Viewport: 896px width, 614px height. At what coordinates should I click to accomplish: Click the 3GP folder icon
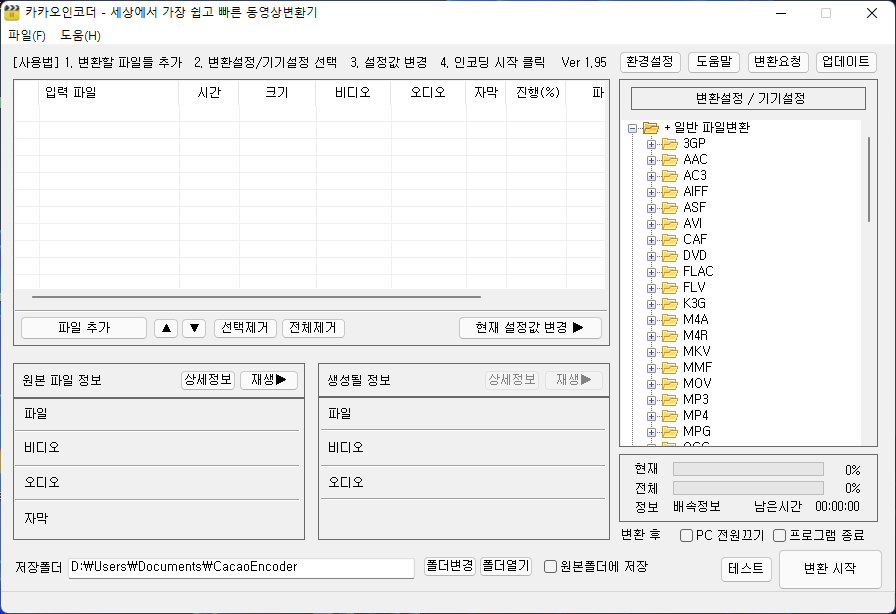[670, 143]
